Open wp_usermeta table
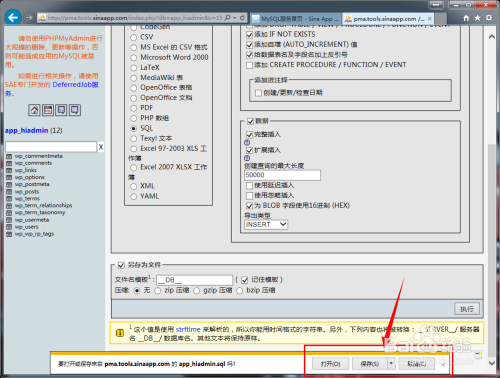This screenshot has width=500, height=378. 32,220
